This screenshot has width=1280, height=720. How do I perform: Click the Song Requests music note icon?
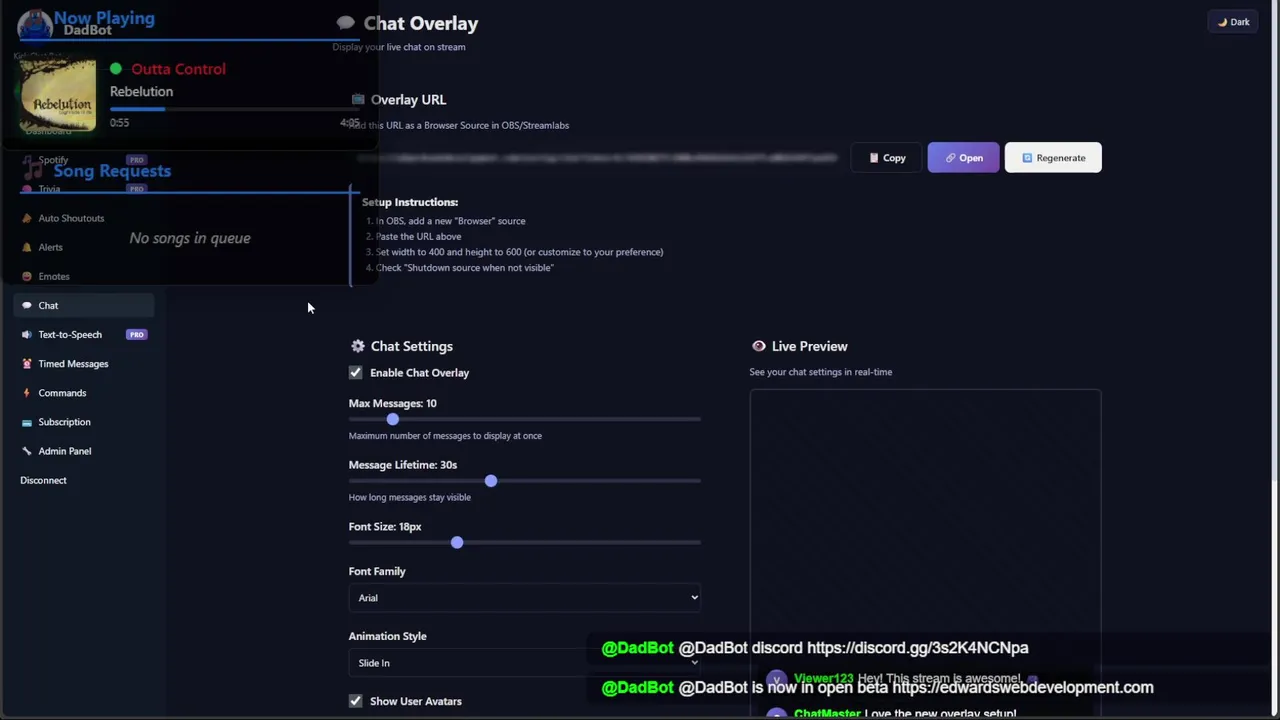(x=33, y=171)
